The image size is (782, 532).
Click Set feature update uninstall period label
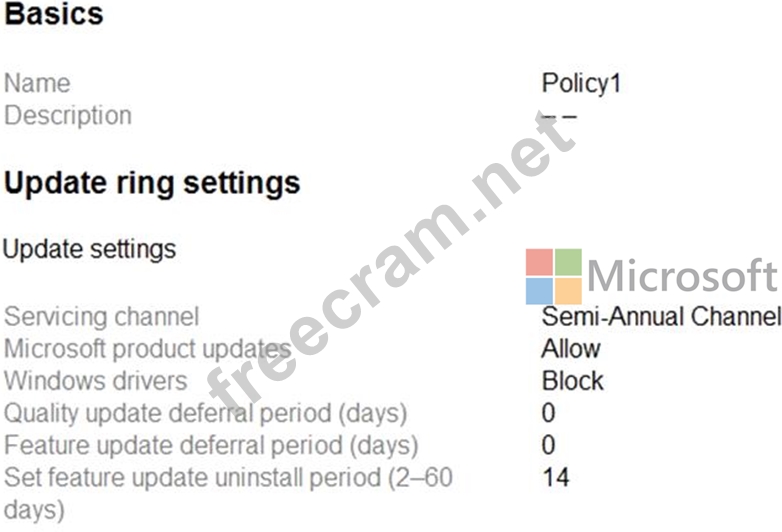pos(228,494)
